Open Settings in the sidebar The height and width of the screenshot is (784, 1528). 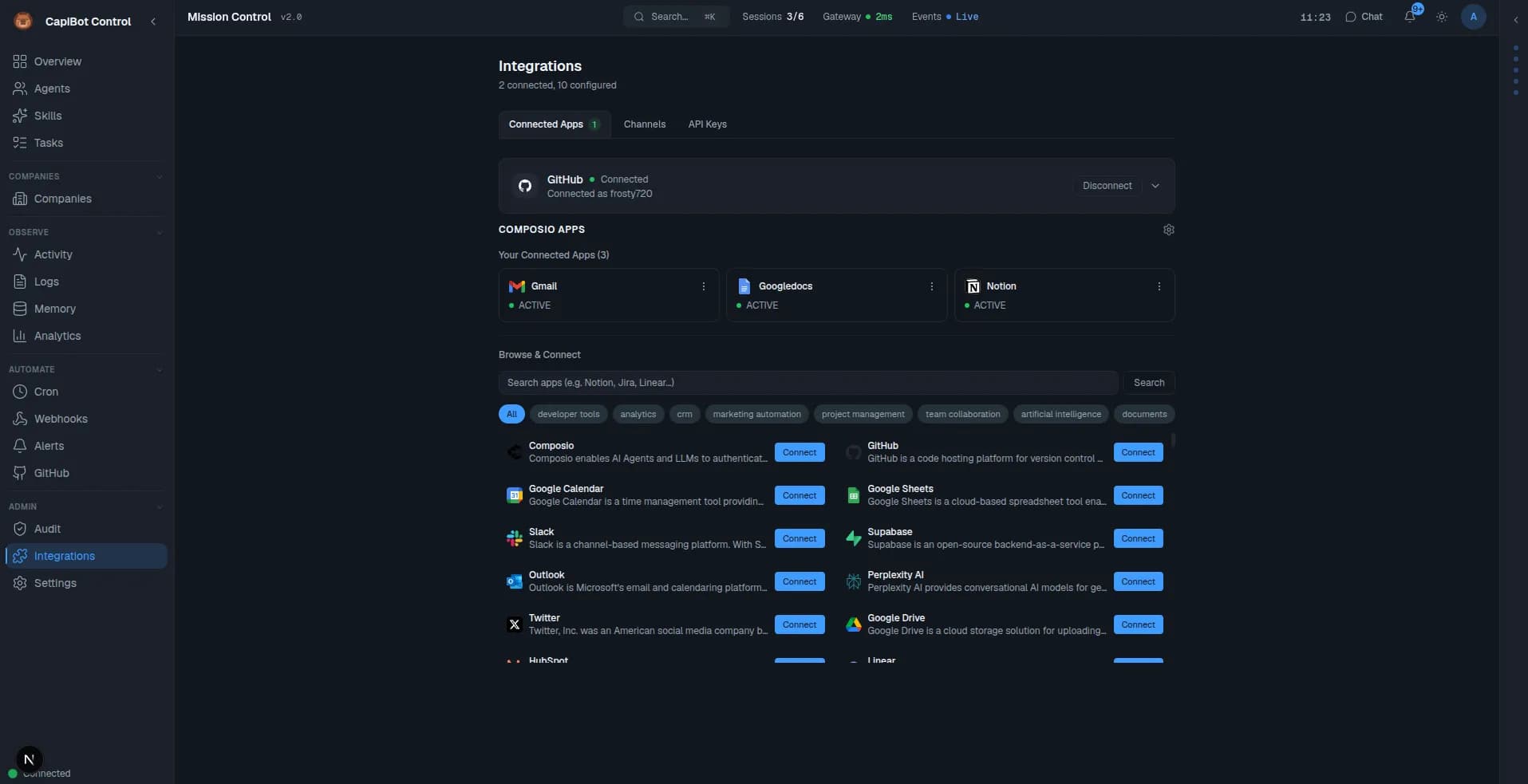[86, 583]
